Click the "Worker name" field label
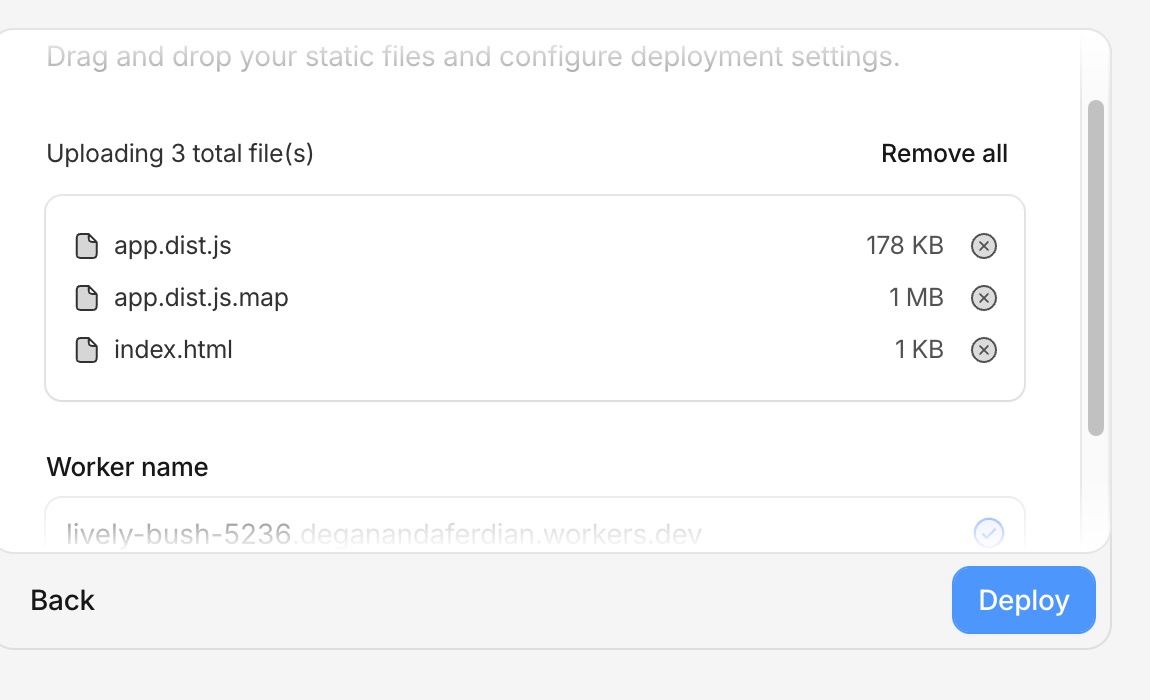The height and width of the screenshot is (700, 1150). tap(127, 467)
